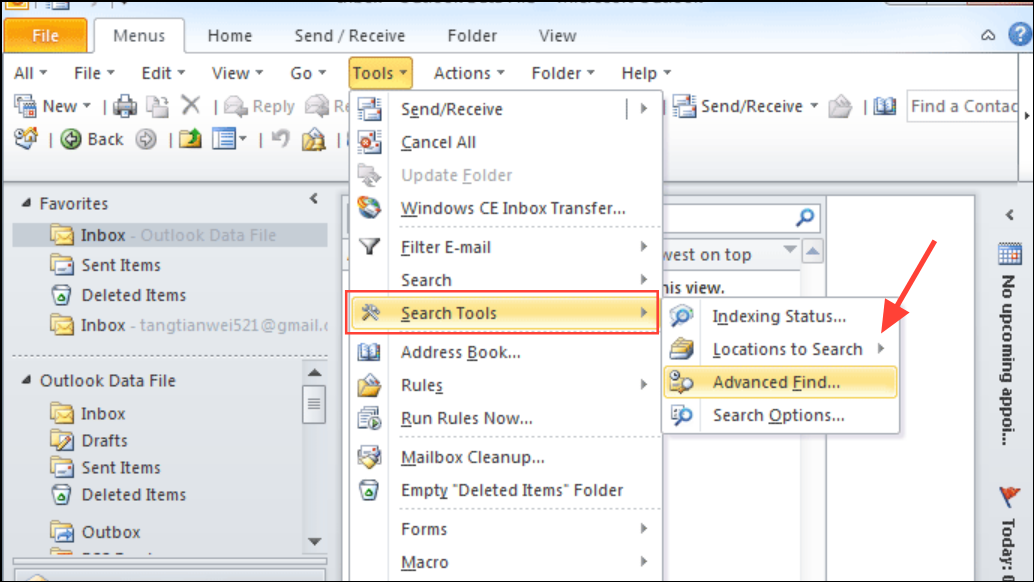
Task: Open the Gmail Inbox in Favorites
Action: [188, 325]
